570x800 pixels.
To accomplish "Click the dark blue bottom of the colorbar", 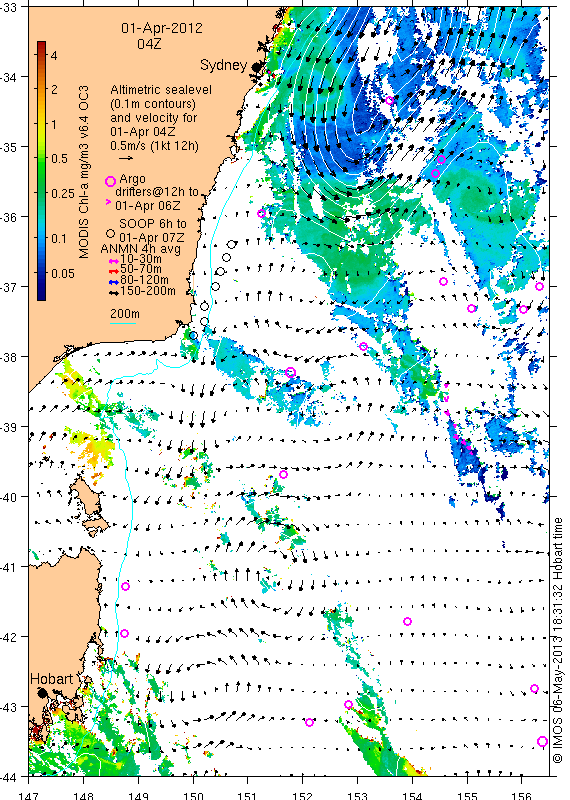I will pyautogui.click(x=41, y=295).
